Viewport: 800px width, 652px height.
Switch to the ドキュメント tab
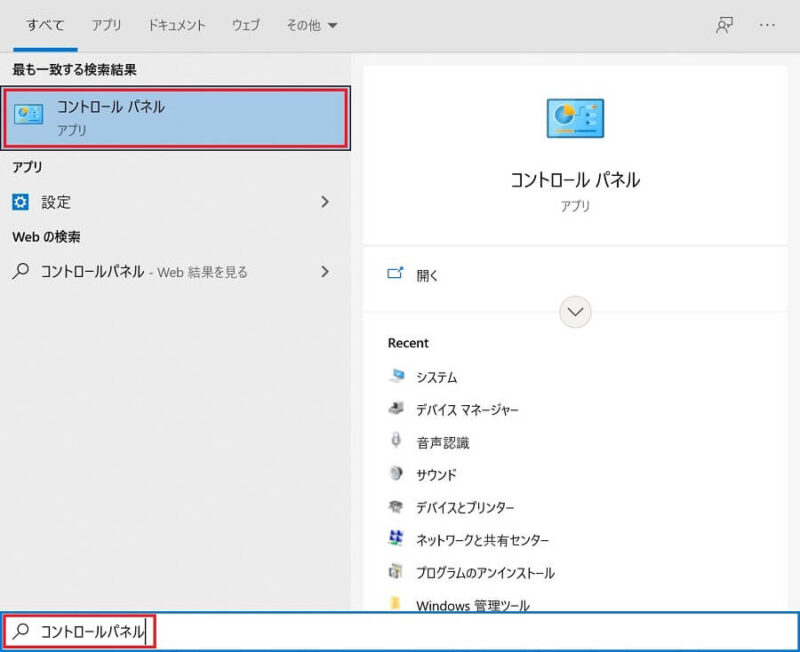pyautogui.click(x=177, y=25)
